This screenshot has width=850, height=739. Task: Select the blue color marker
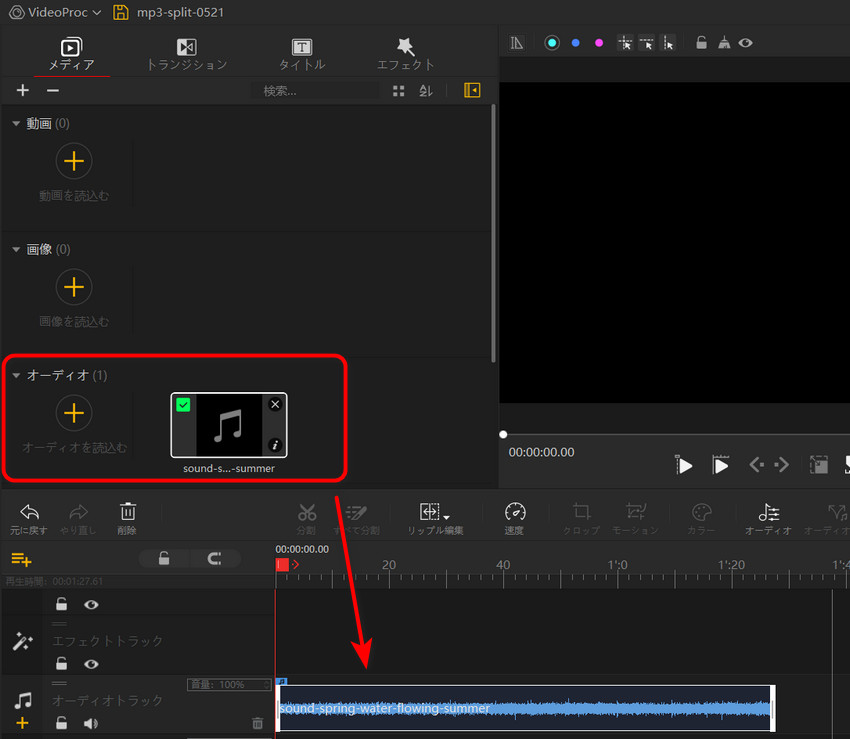click(x=576, y=43)
